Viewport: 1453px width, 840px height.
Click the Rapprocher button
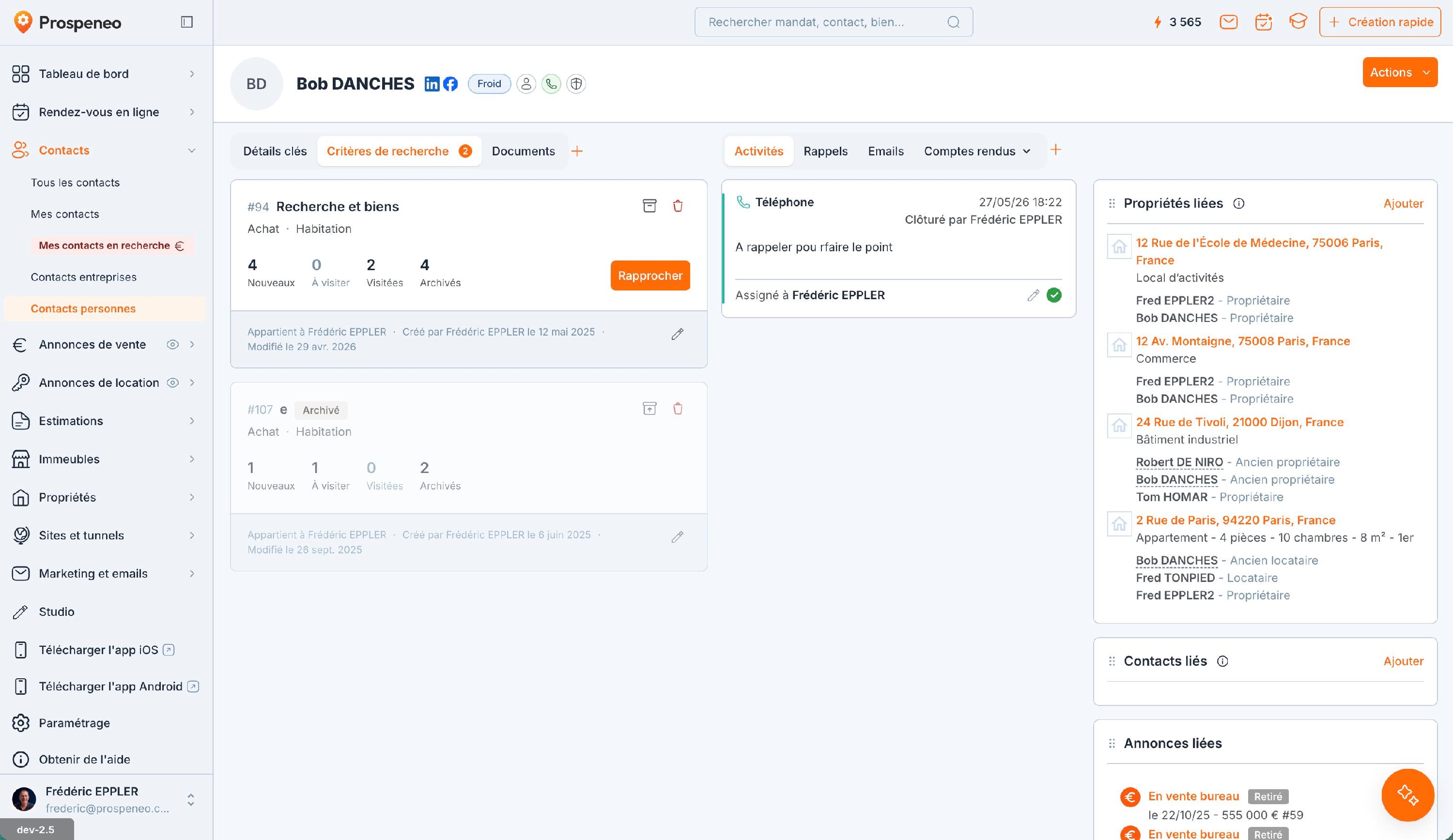coord(650,275)
